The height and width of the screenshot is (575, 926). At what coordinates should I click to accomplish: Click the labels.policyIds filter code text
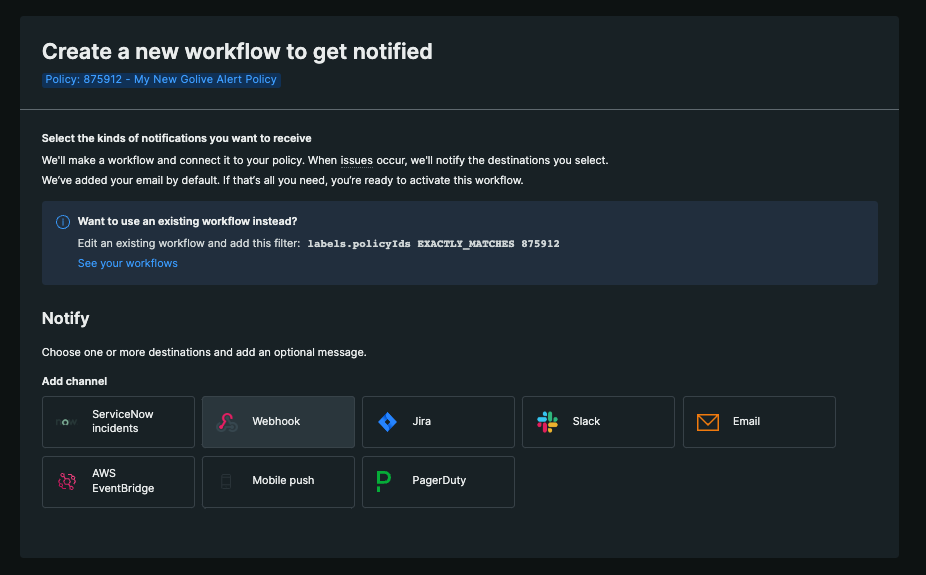pos(433,243)
